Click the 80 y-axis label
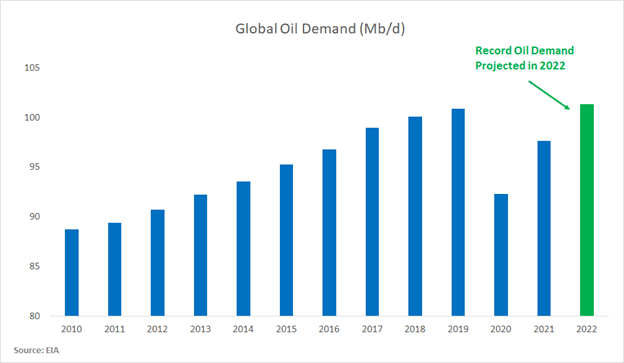Image resolution: width=624 pixels, height=363 pixels. pyautogui.click(x=35, y=316)
